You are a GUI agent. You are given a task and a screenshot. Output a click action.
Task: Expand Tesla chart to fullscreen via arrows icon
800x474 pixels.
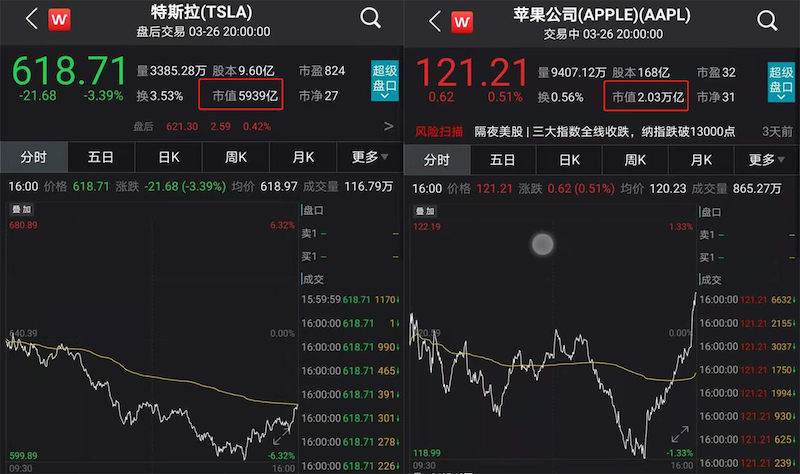tap(281, 437)
